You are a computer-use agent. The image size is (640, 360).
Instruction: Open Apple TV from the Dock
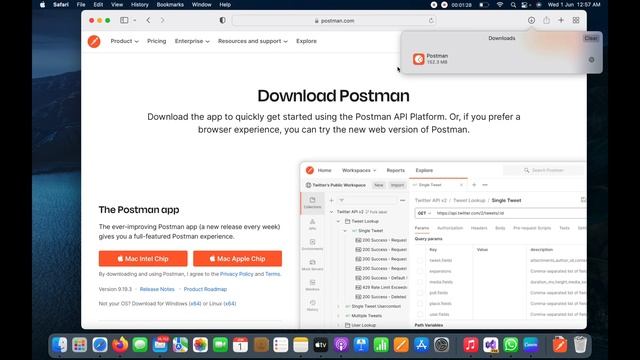click(x=320, y=345)
